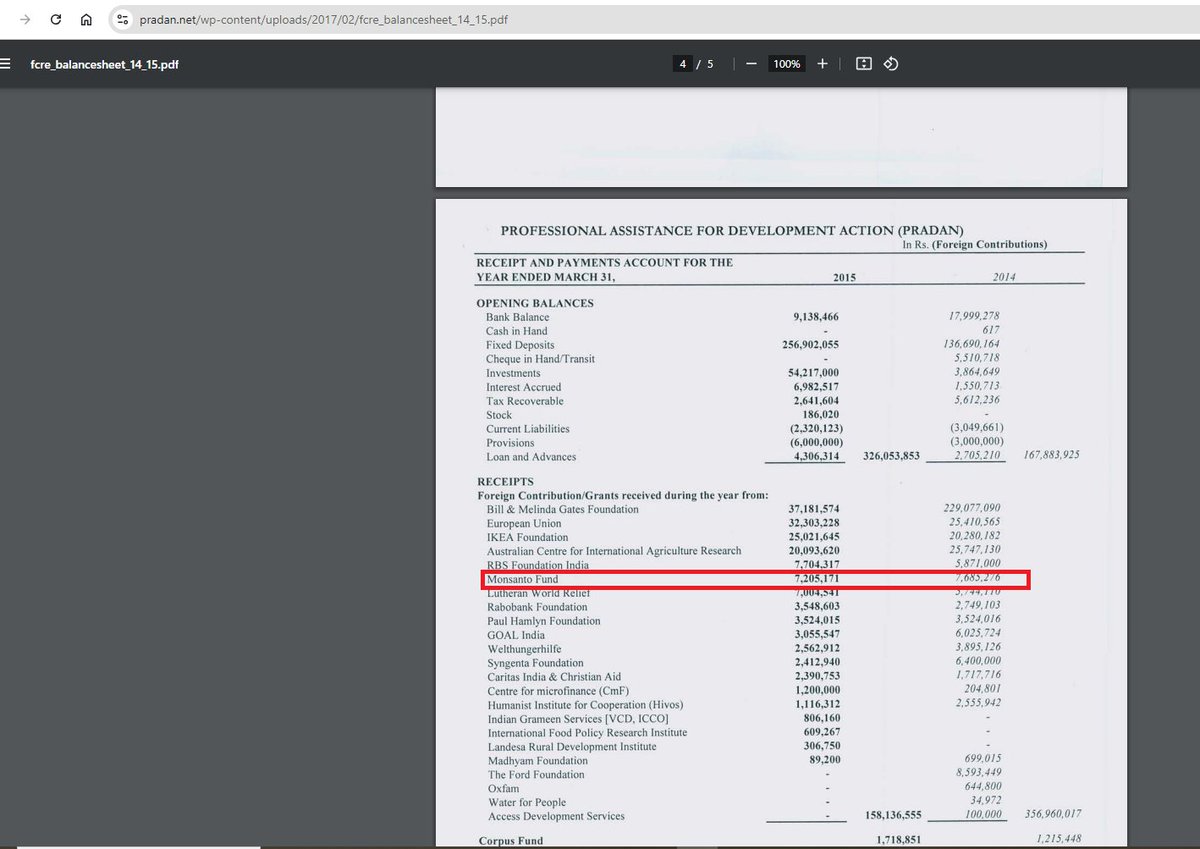This screenshot has width=1200, height=849.
Task: Click 'Current Liabilities' row label
Action: coord(528,429)
